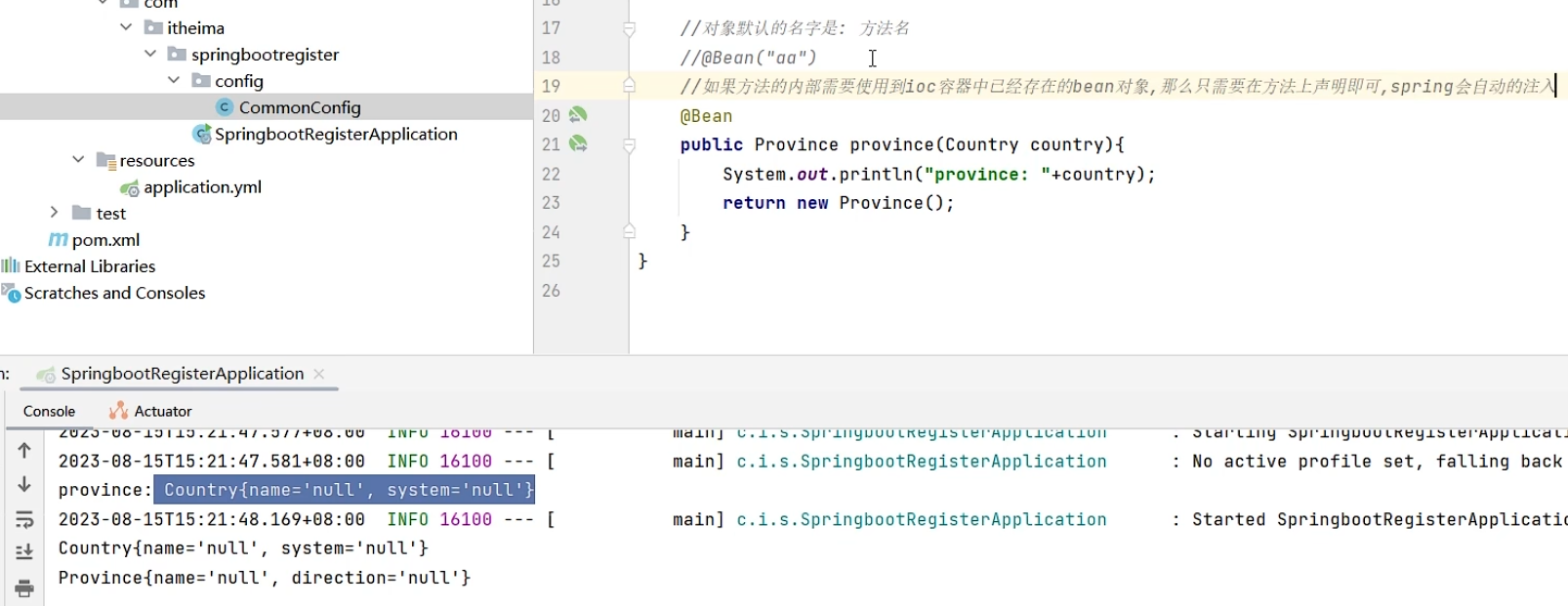Toggle soft-wrap in the console toolbar
1568x606 pixels.
(x=24, y=519)
